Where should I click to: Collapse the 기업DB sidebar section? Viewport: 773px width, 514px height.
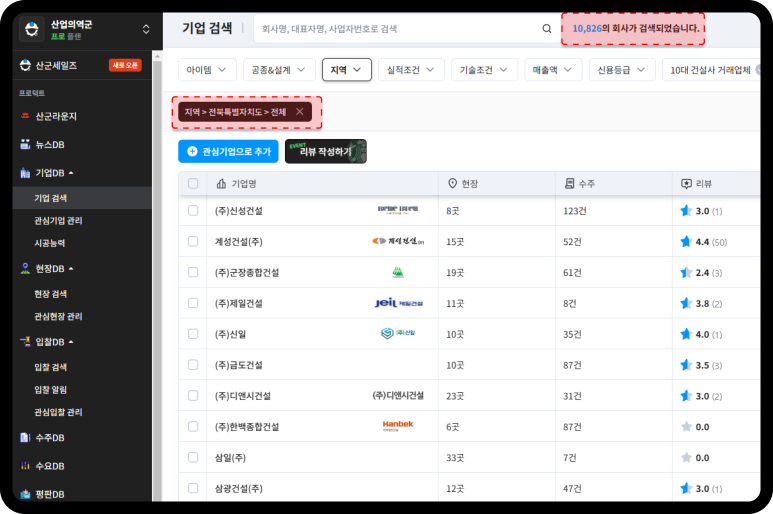(71, 173)
